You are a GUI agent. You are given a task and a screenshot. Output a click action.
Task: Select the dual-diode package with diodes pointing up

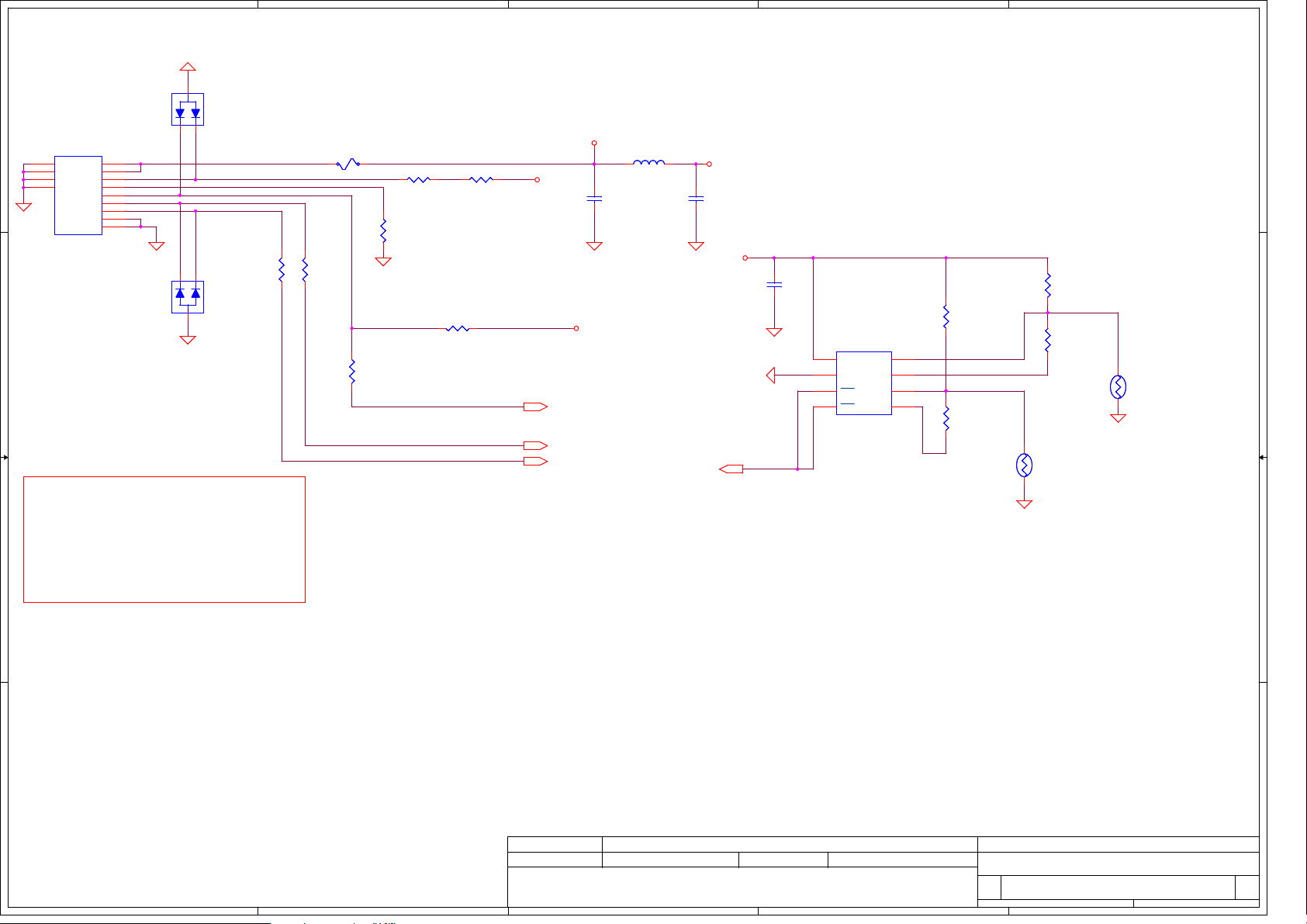click(x=188, y=297)
